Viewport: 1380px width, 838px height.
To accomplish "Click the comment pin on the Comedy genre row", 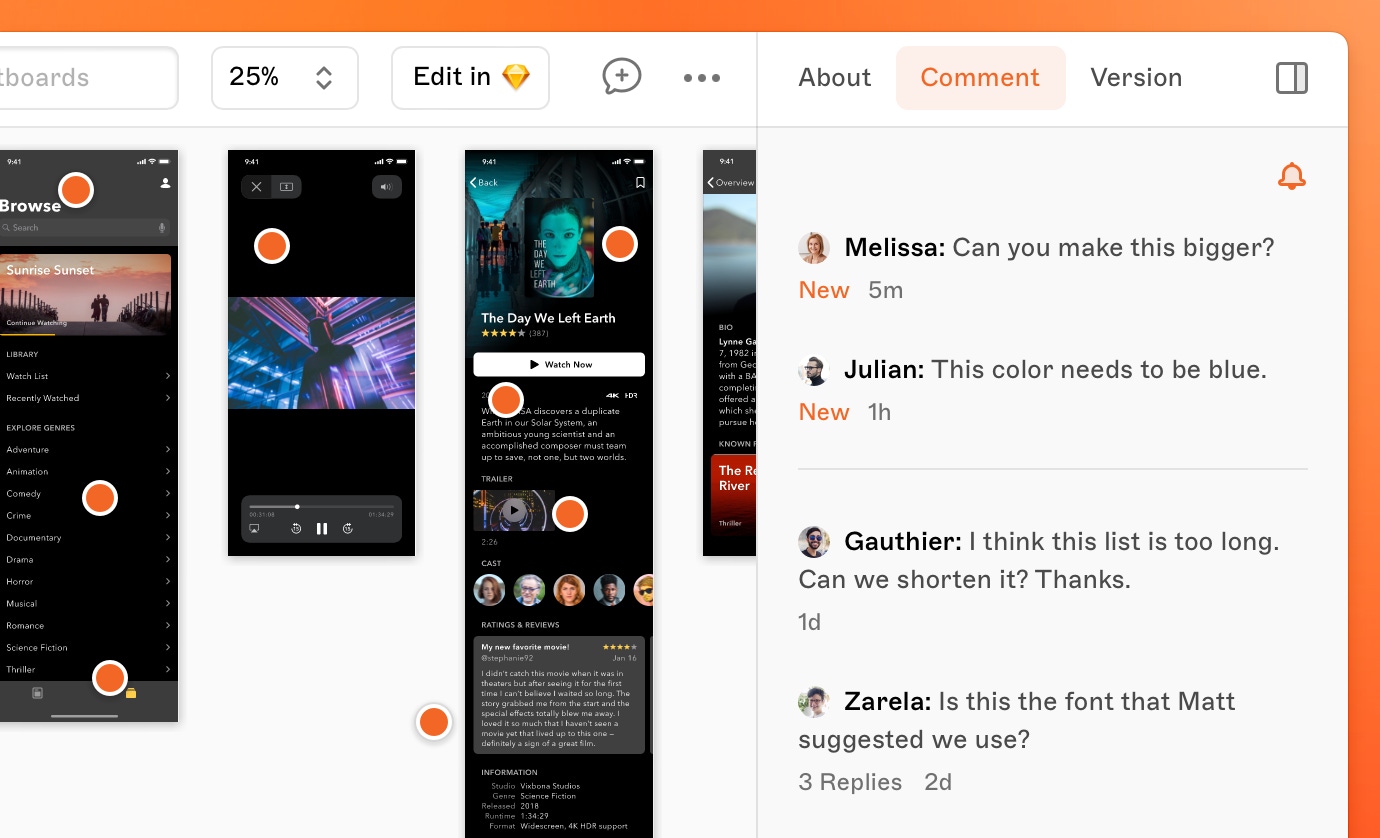I will [100, 497].
